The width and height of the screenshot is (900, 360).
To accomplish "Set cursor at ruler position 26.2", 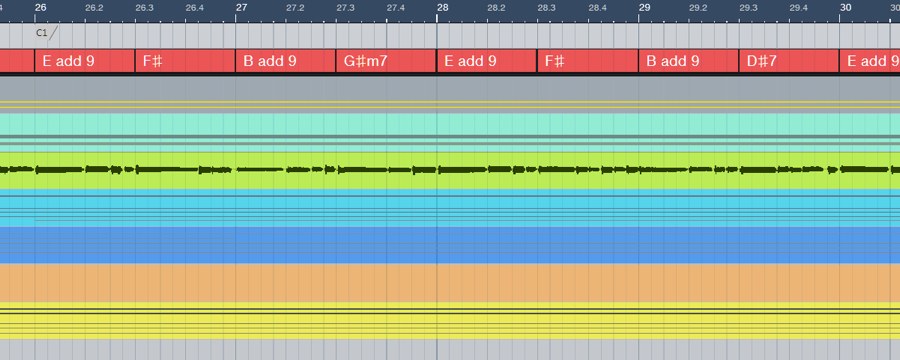I will click(x=94, y=7).
